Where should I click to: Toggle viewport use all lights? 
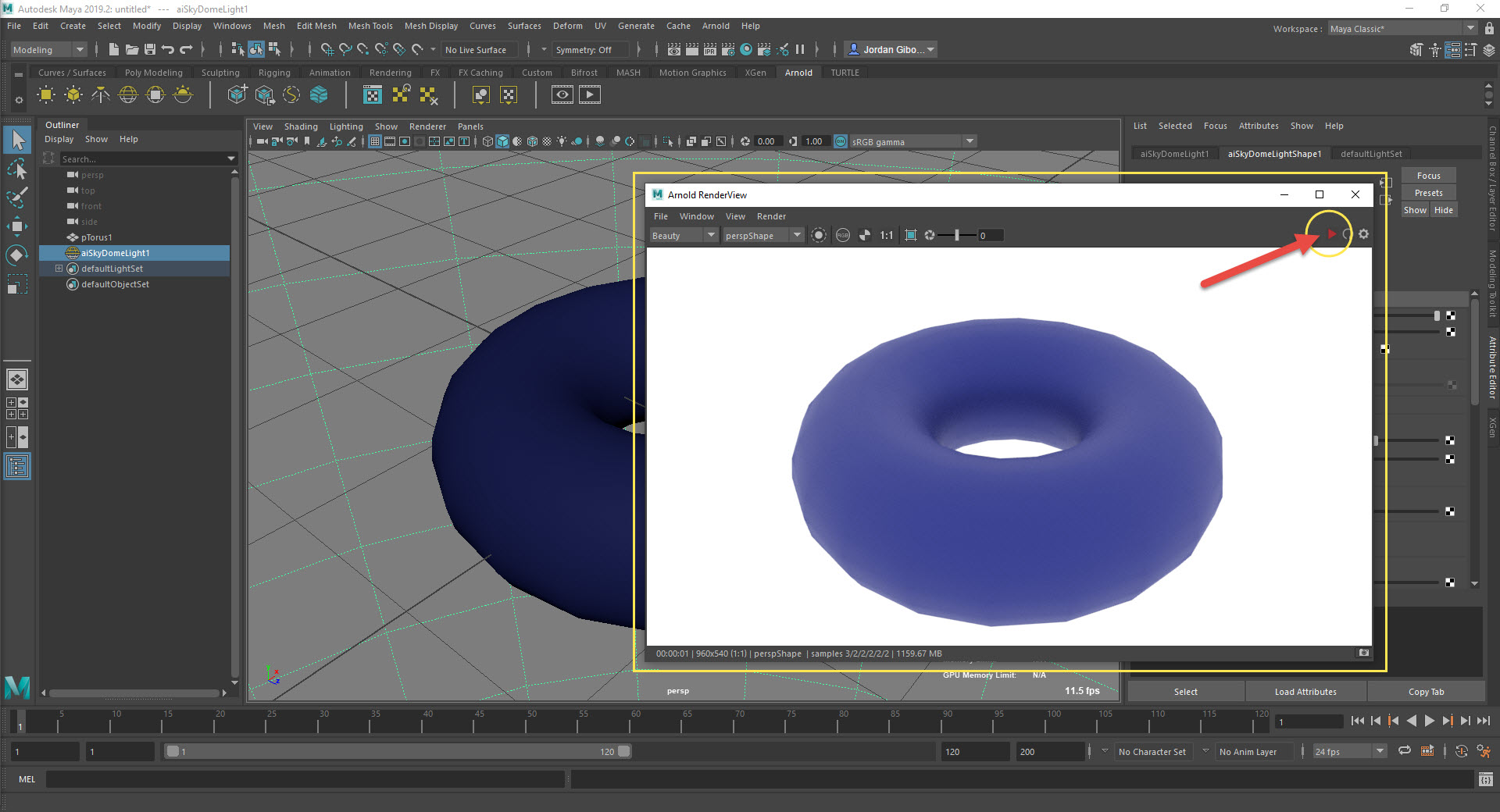click(x=561, y=141)
